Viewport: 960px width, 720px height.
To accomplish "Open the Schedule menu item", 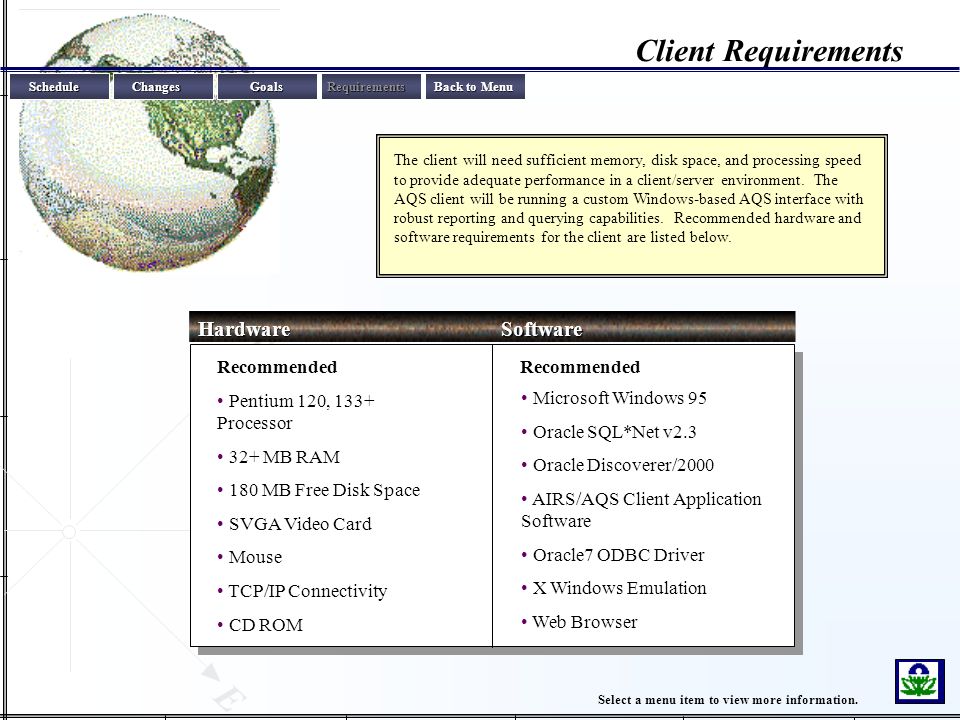I will (x=59, y=86).
